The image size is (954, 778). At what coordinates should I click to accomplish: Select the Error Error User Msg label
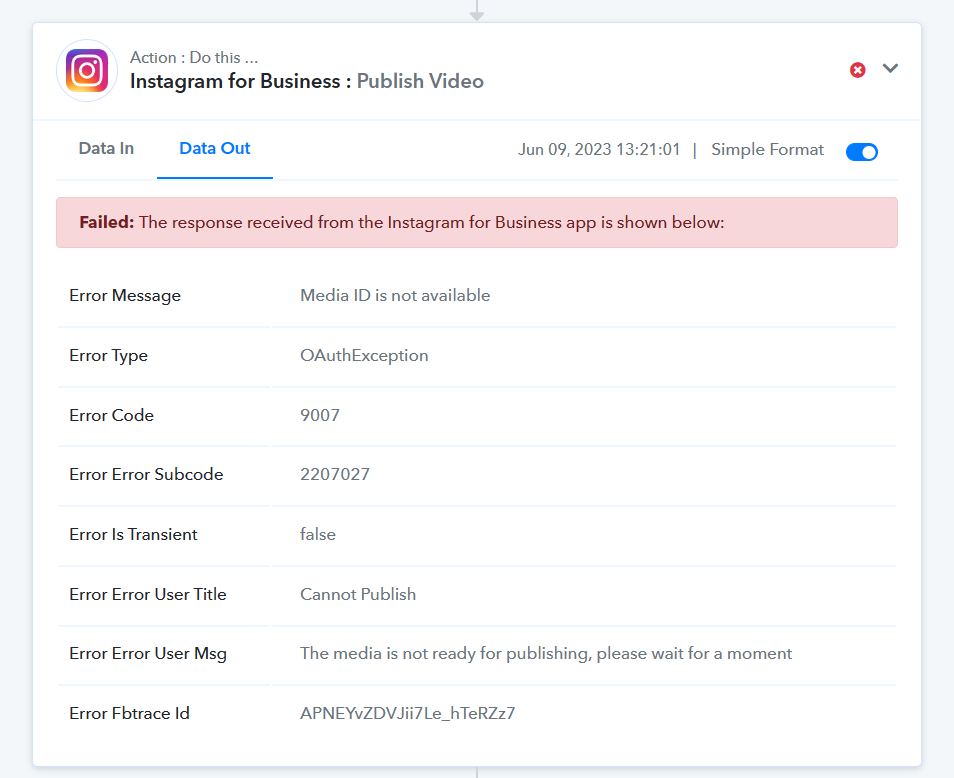click(x=148, y=653)
